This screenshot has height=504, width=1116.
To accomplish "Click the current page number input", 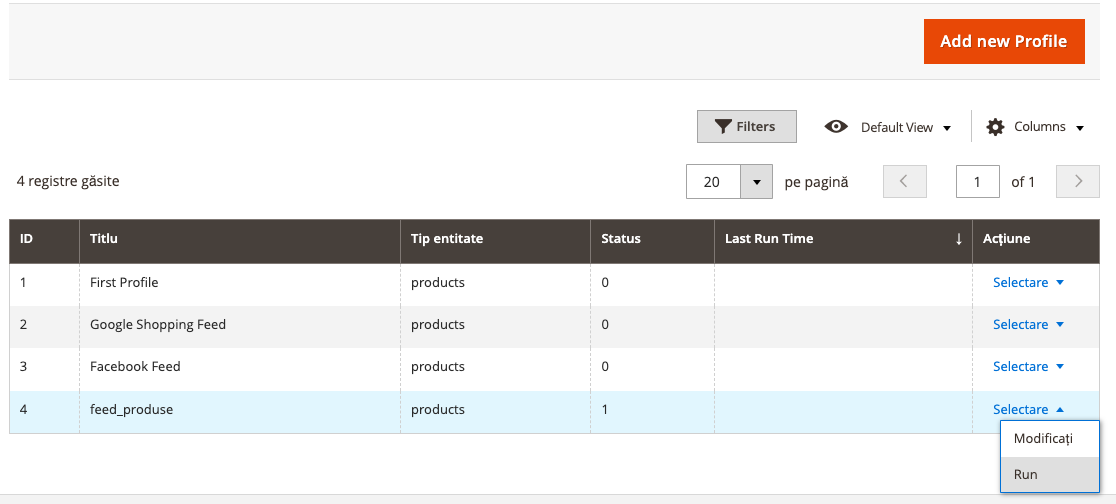I will pyautogui.click(x=977, y=182).
